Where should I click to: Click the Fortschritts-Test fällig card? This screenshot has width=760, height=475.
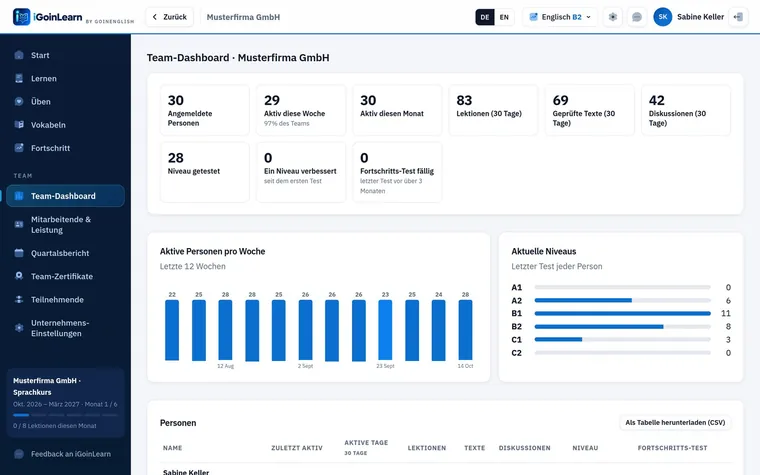coord(397,172)
